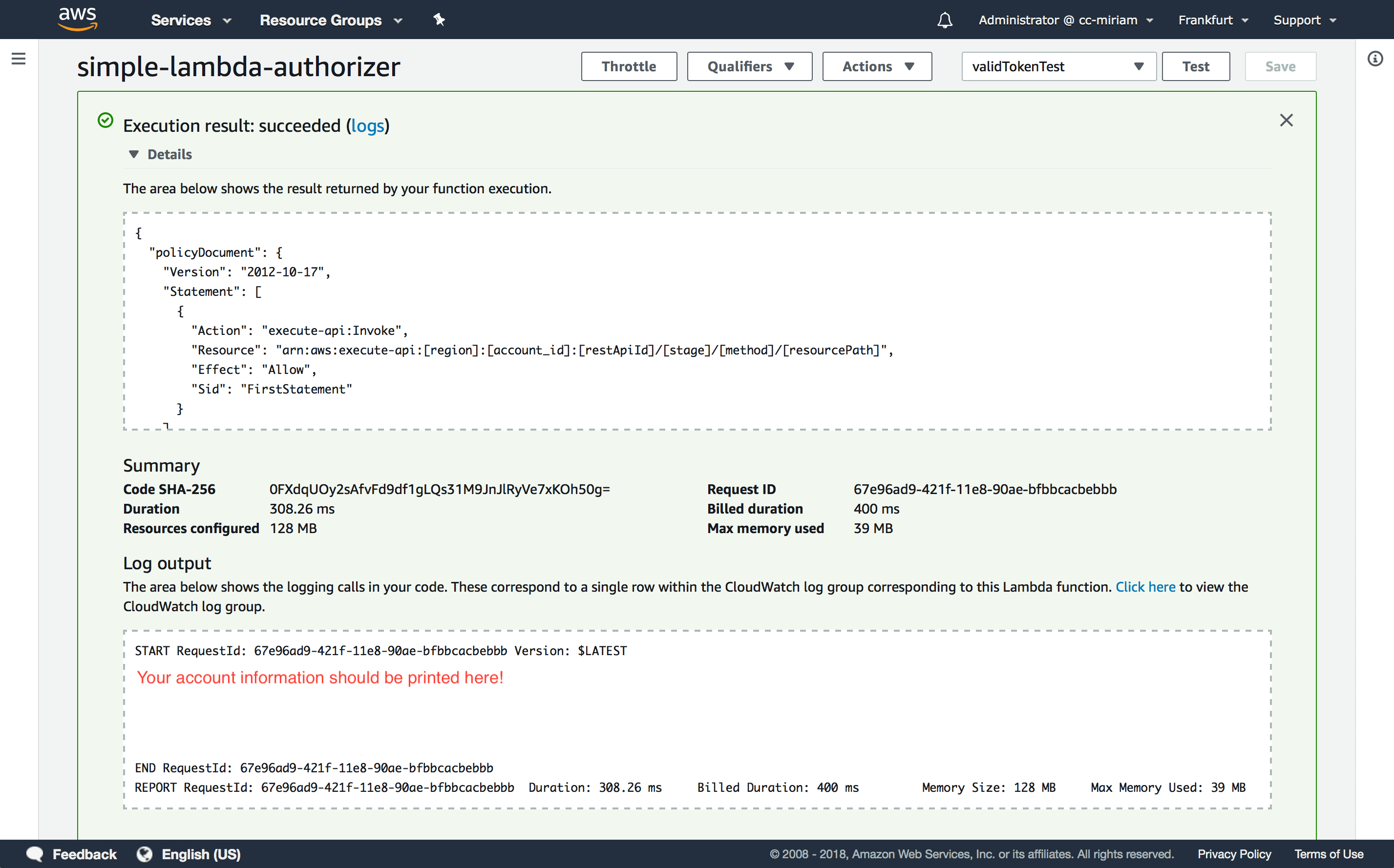This screenshot has height=868, width=1394.
Task: Dismiss the execution result banner
Action: click(x=1286, y=120)
